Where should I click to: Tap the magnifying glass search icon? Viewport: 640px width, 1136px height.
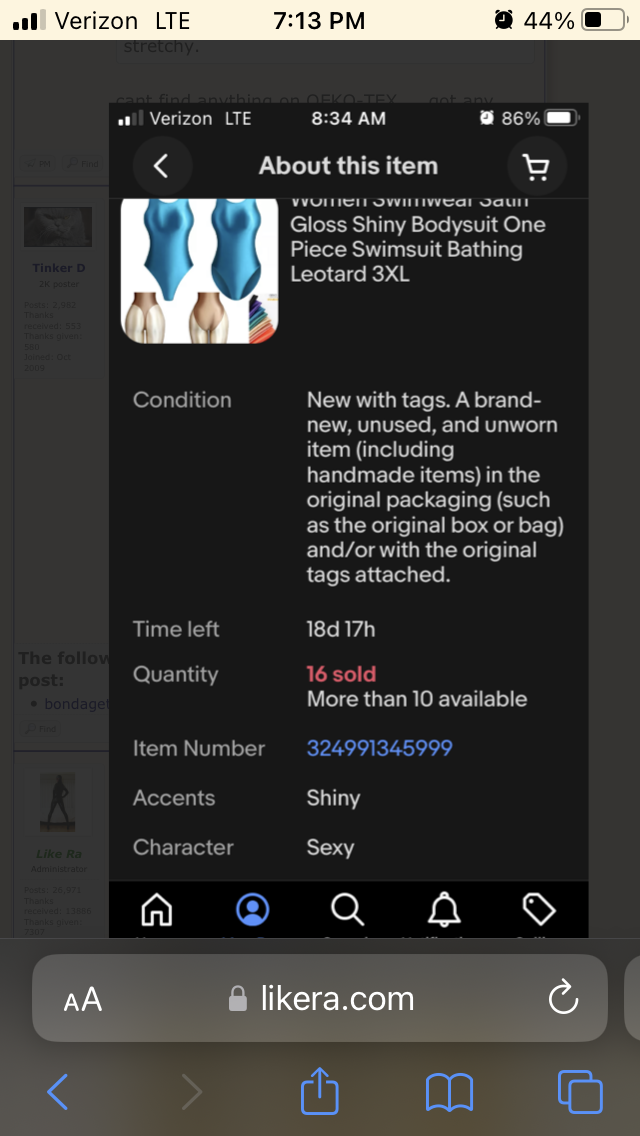pos(347,909)
